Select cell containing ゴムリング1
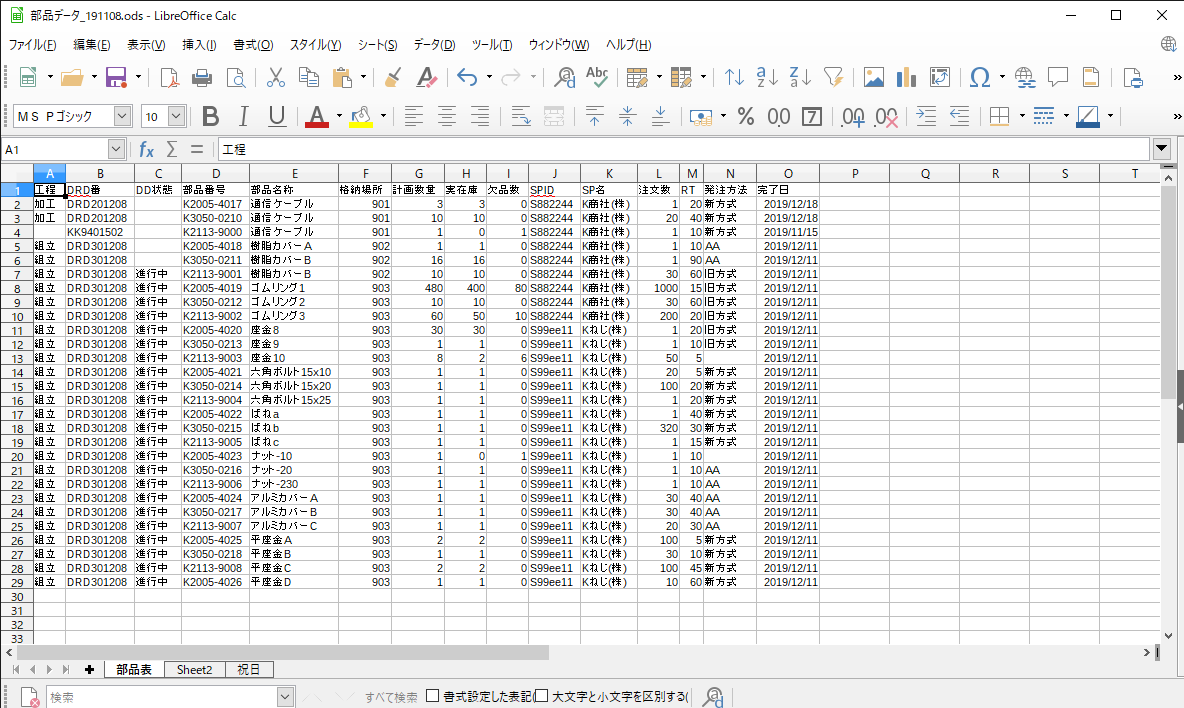 [294, 288]
